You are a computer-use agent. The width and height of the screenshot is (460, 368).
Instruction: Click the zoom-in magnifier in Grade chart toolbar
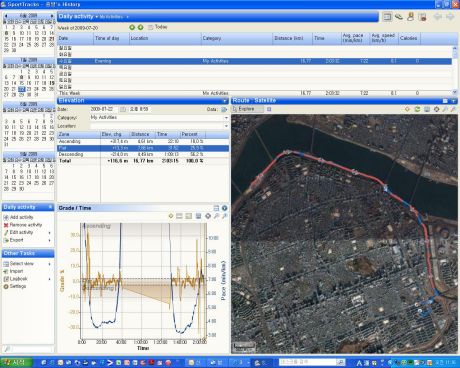coord(217,216)
